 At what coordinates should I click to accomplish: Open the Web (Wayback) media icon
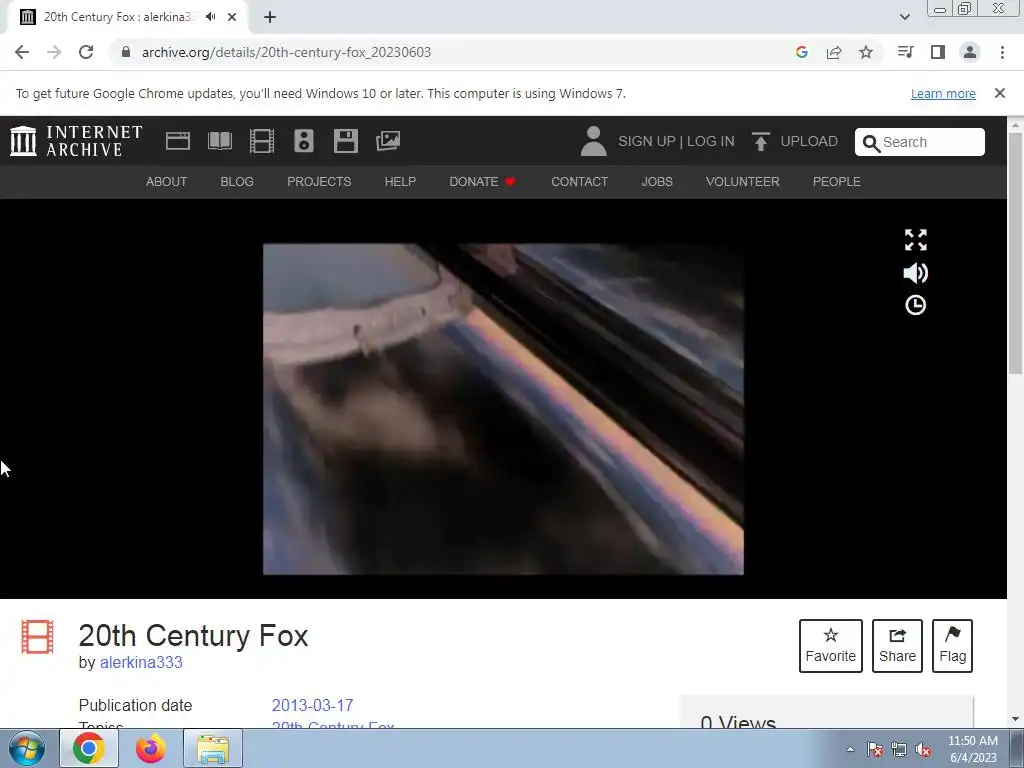pos(178,141)
